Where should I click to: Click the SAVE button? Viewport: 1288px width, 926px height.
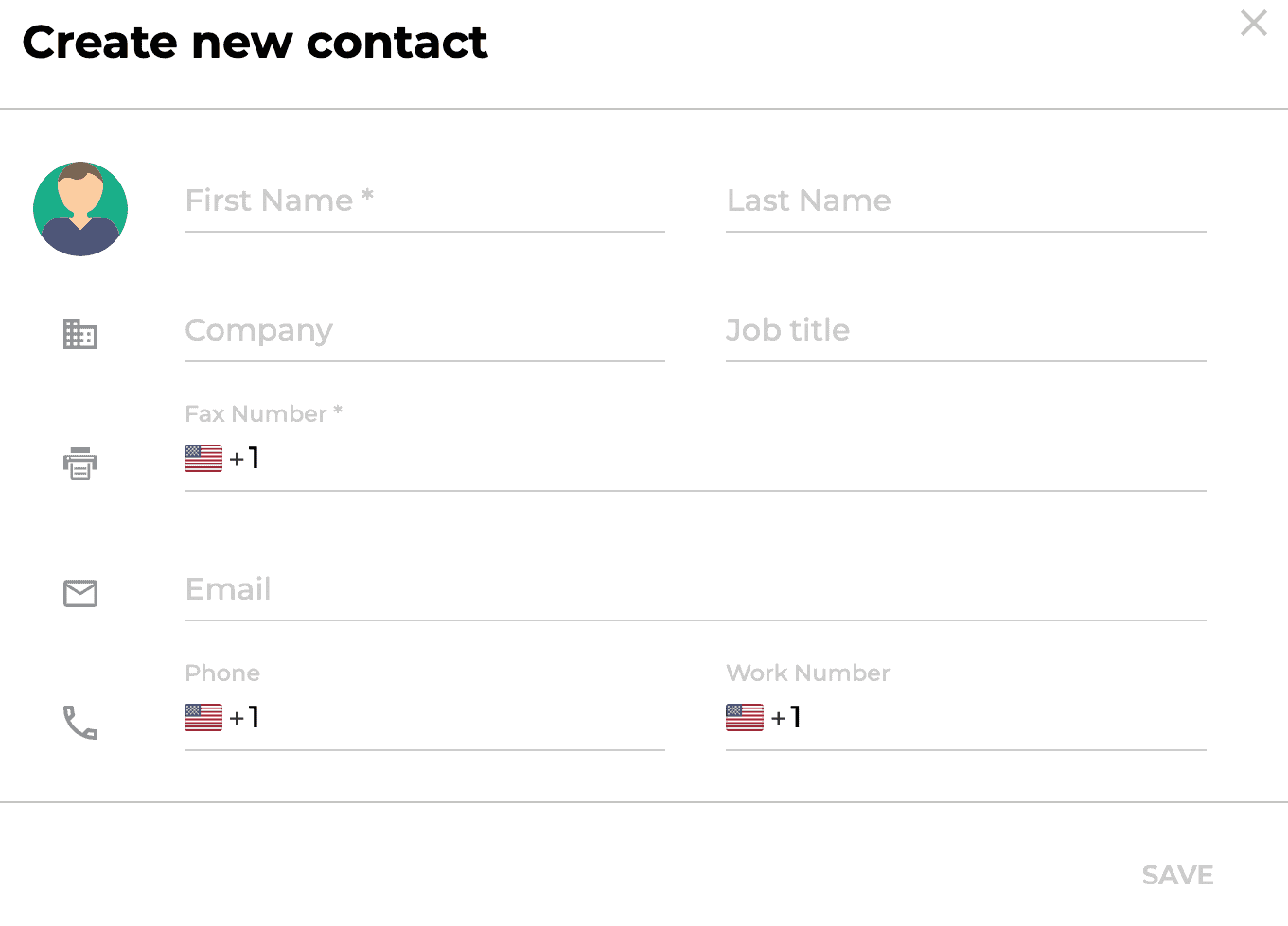pyautogui.click(x=1177, y=875)
